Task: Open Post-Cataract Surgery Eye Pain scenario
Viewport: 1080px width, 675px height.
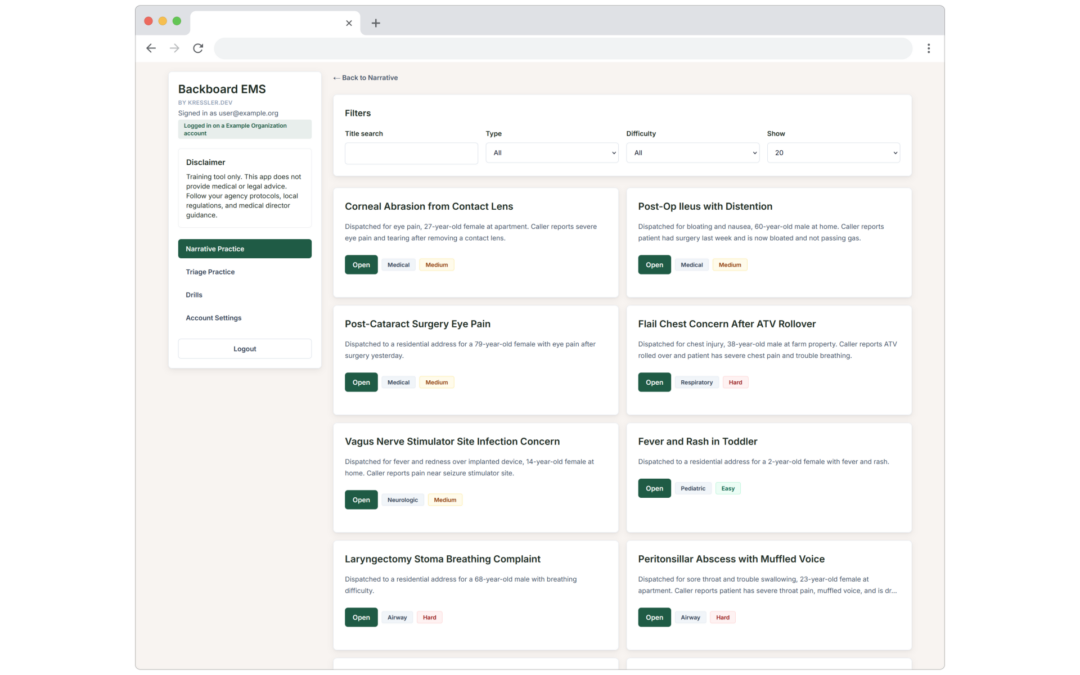Action: pyautogui.click(x=361, y=382)
